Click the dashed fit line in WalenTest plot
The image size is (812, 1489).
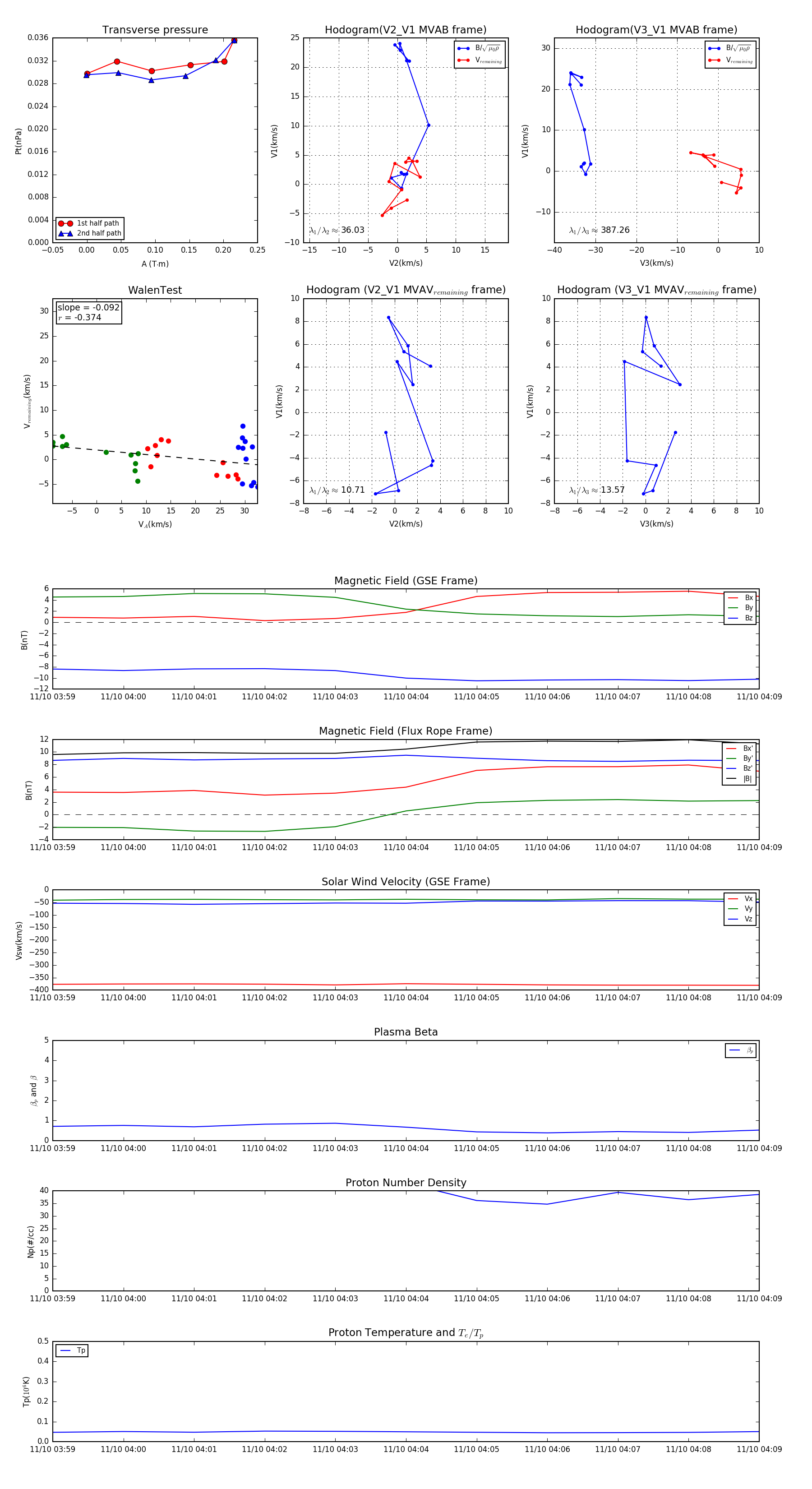coord(155,455)
